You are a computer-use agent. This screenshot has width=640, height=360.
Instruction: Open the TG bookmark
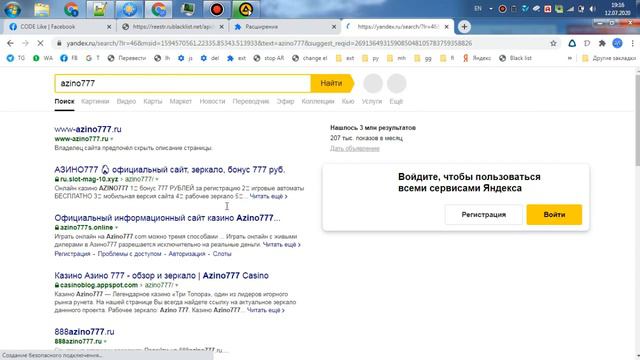click(x=16, y=58)
